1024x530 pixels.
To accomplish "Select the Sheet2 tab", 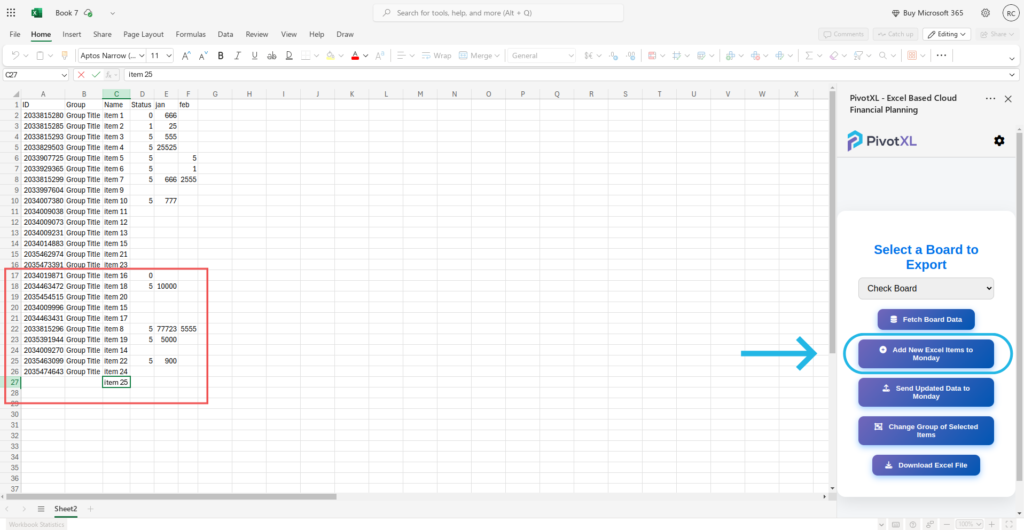I will [x=65, y=508].
